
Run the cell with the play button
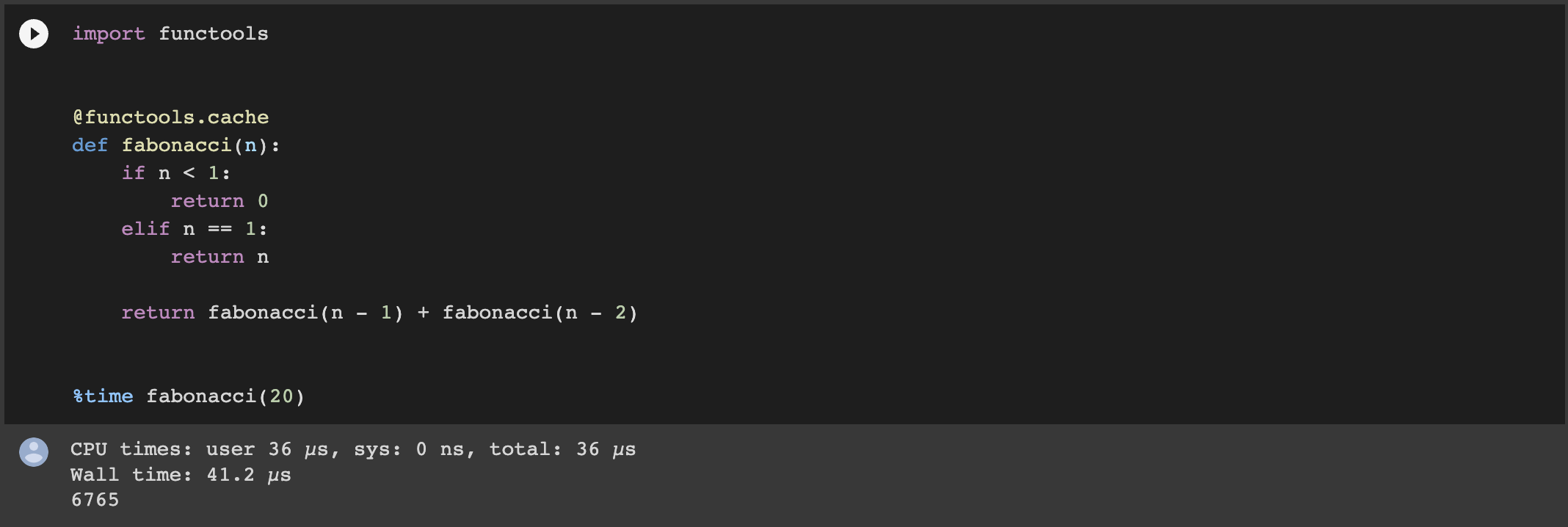tap(34, 34)
